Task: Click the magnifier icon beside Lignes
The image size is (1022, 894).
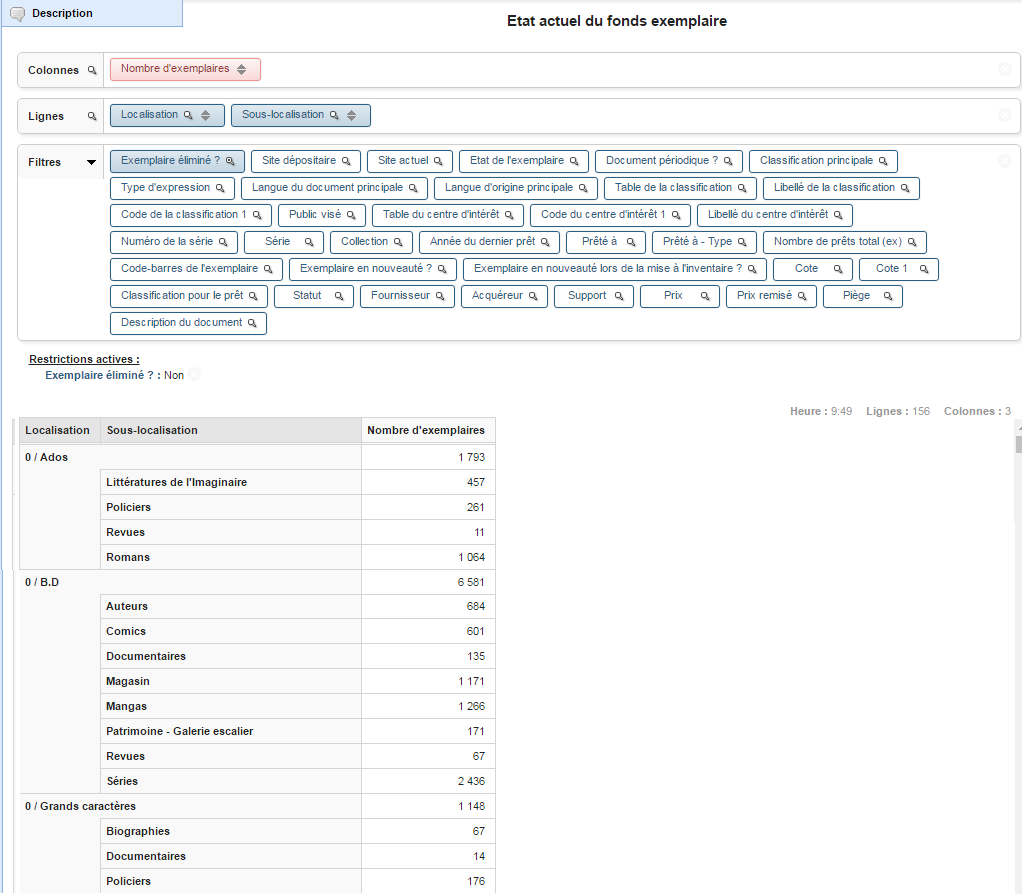Action: coord(92,115)
